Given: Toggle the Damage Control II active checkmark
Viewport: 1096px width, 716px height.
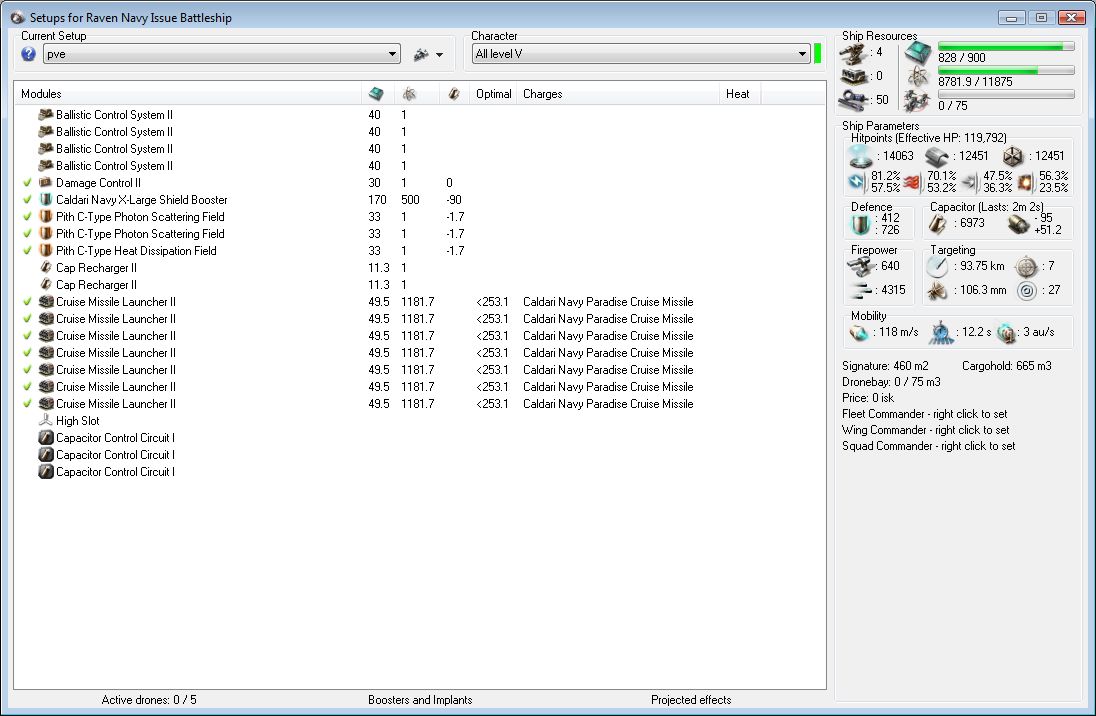Looking at the screenshot, I should click(27, 182).
